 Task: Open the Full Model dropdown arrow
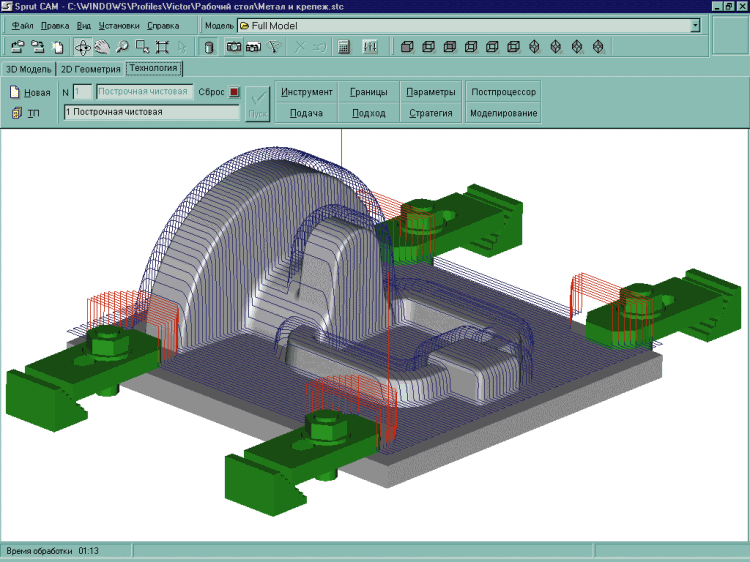(694, 25)
